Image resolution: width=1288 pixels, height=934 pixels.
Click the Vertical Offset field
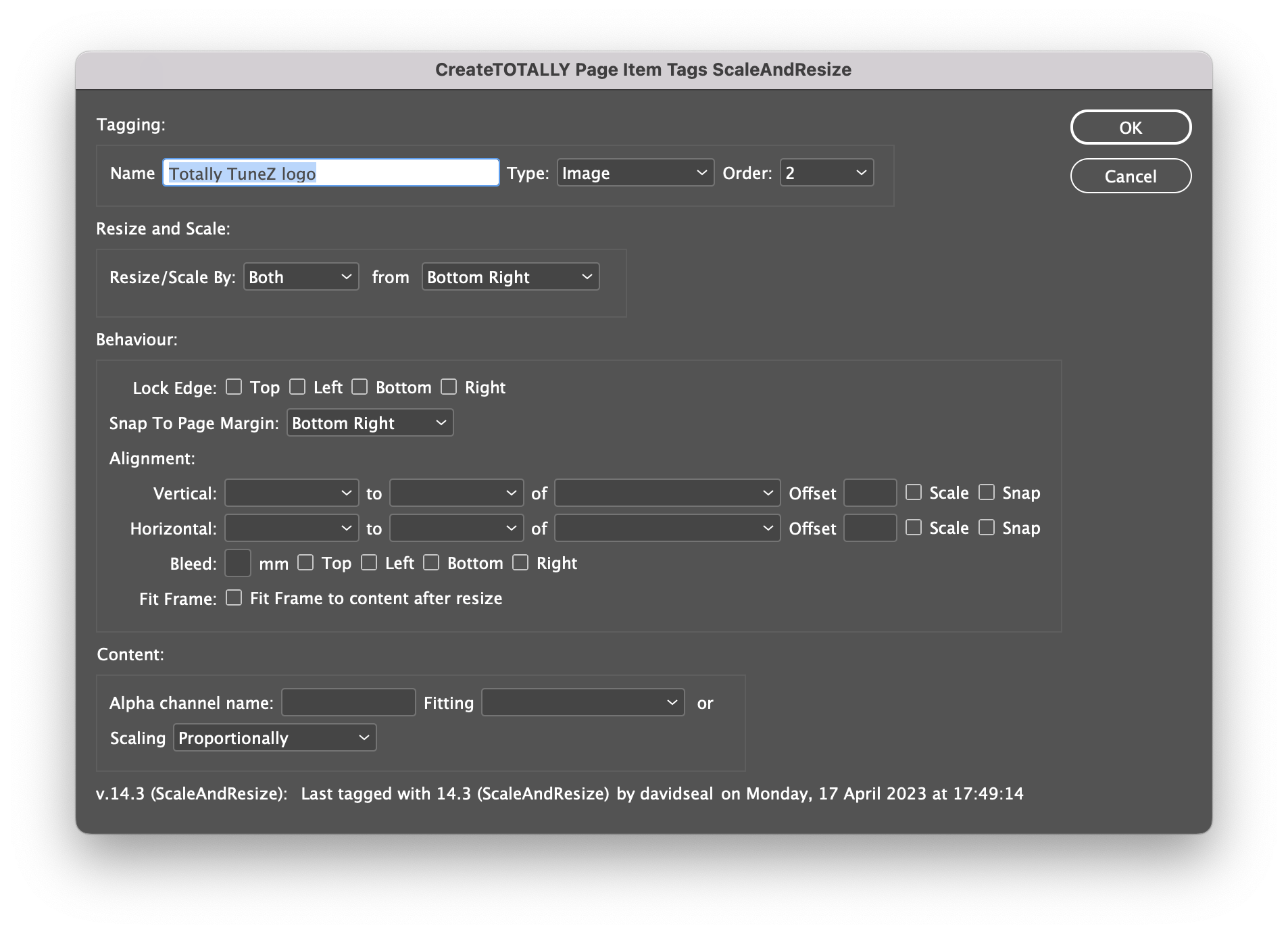click(x=870, y=493)
